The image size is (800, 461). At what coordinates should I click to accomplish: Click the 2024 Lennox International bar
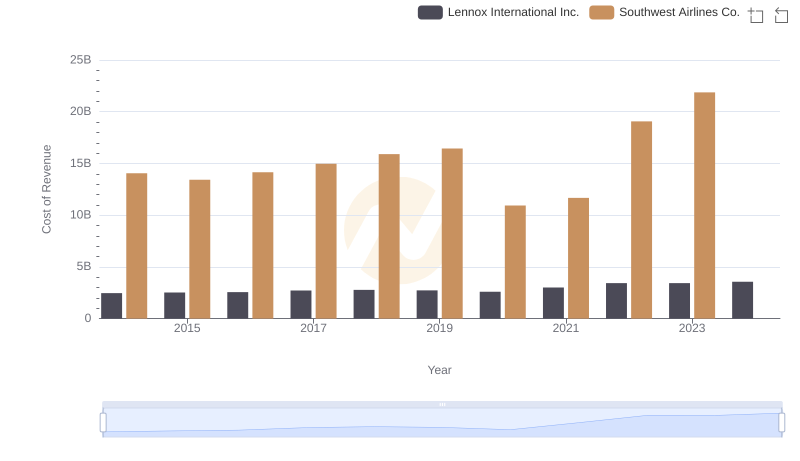coord(742,300)
